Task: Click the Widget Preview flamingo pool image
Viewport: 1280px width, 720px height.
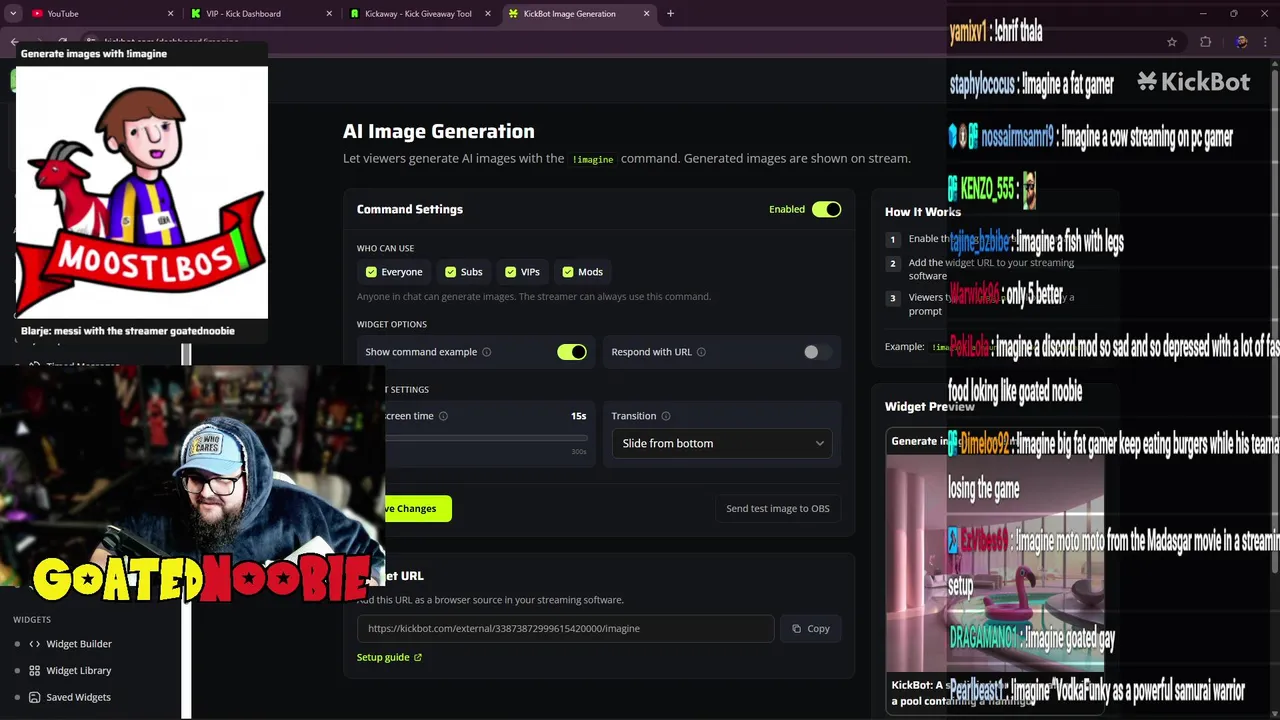Action: 995,565
